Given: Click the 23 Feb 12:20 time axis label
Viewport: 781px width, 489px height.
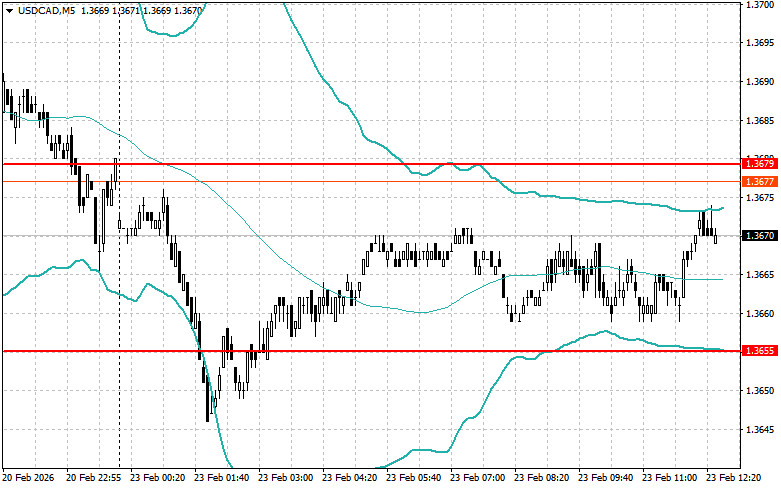Looking at the screenshot, I should [733, 478].
